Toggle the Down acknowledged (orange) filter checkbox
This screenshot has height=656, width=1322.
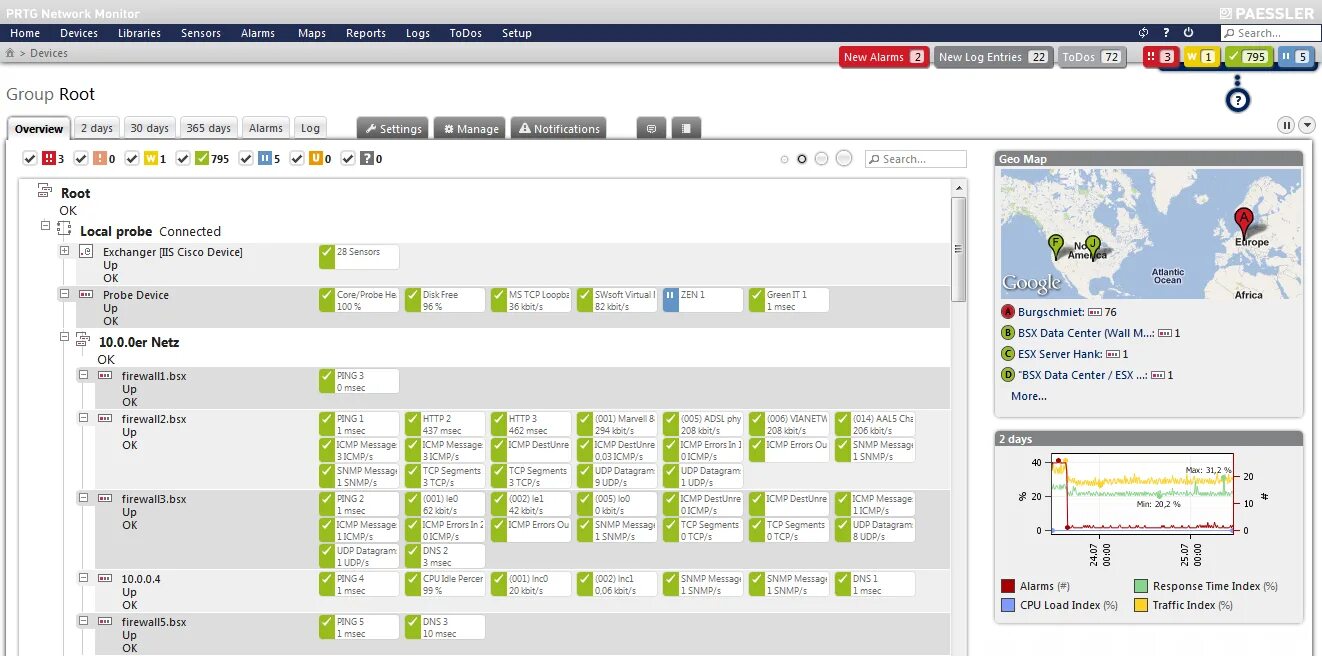click(x=79, y=158)
